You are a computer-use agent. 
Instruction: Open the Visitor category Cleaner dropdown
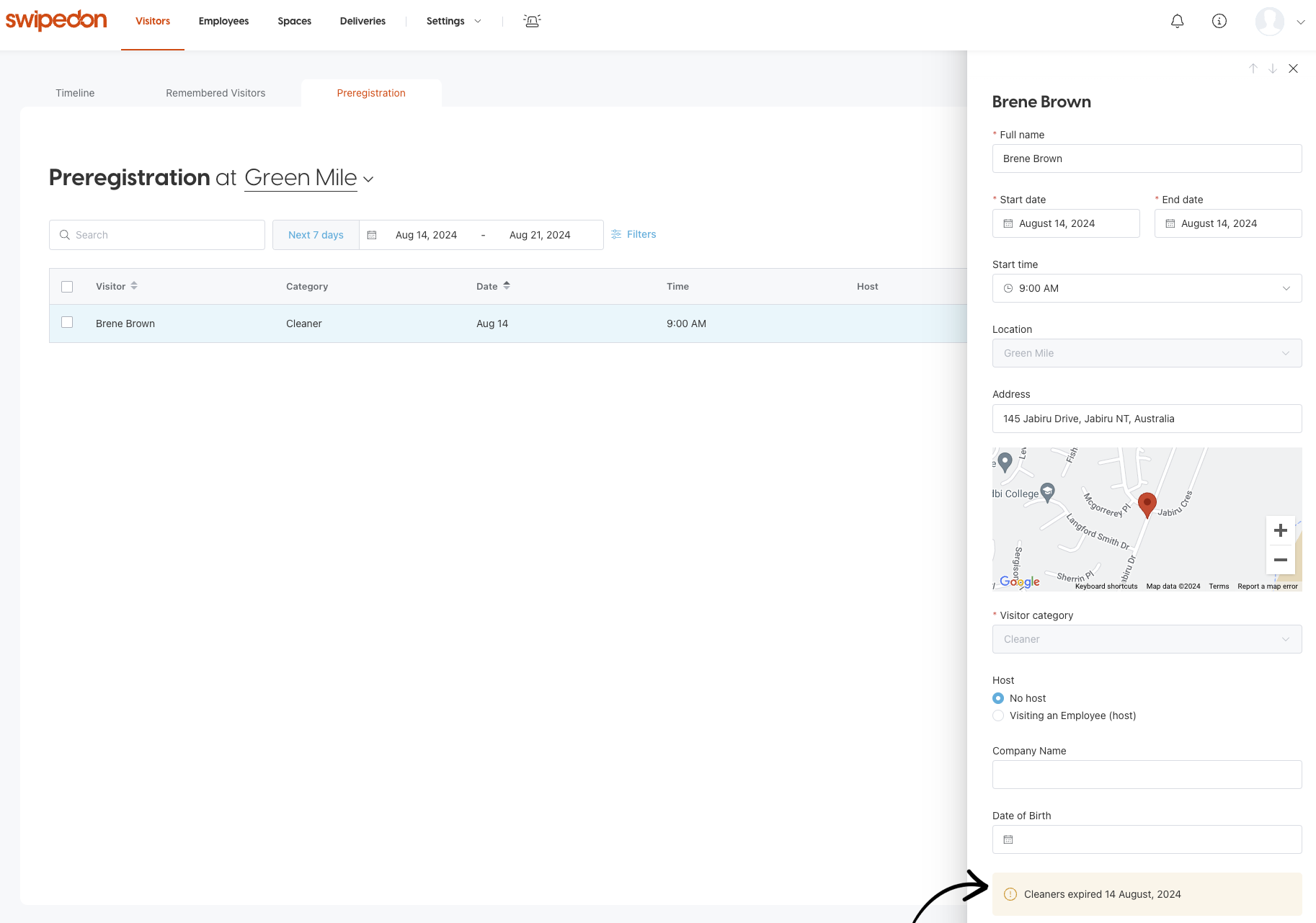pyautogui.click(x=1147, y=639)
